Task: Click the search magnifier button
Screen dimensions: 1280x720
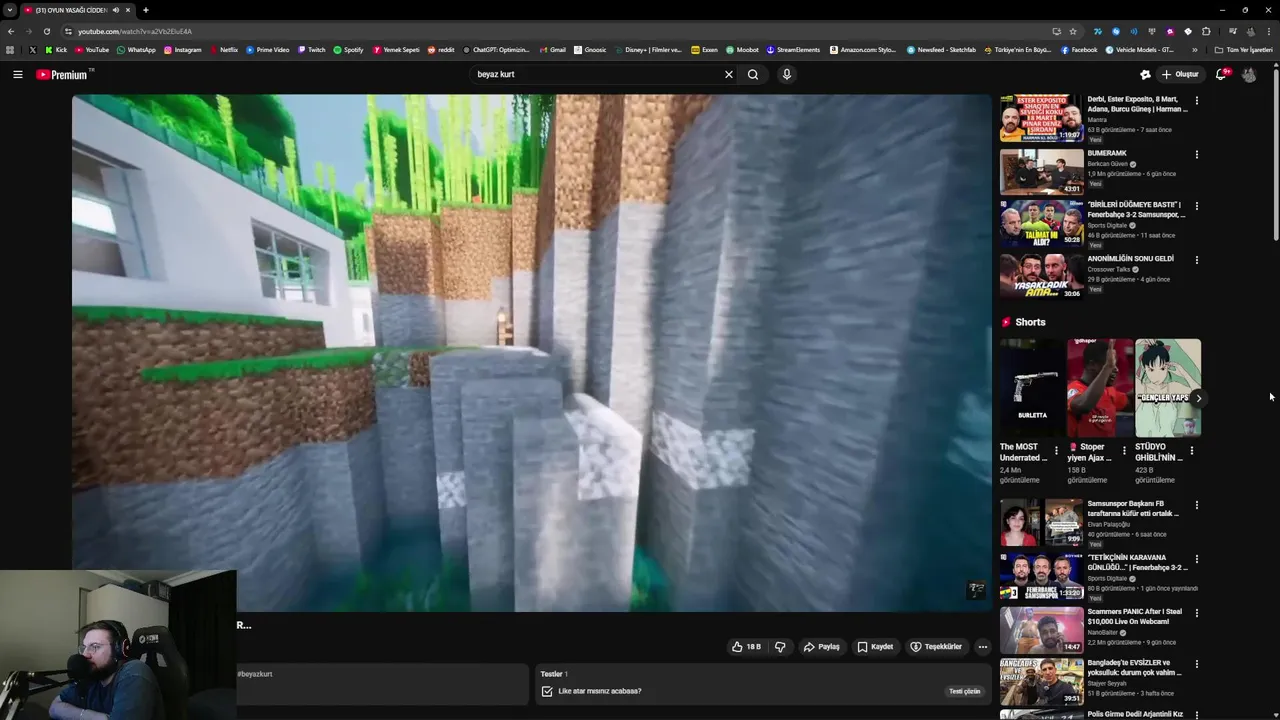Action: point(753,74)
